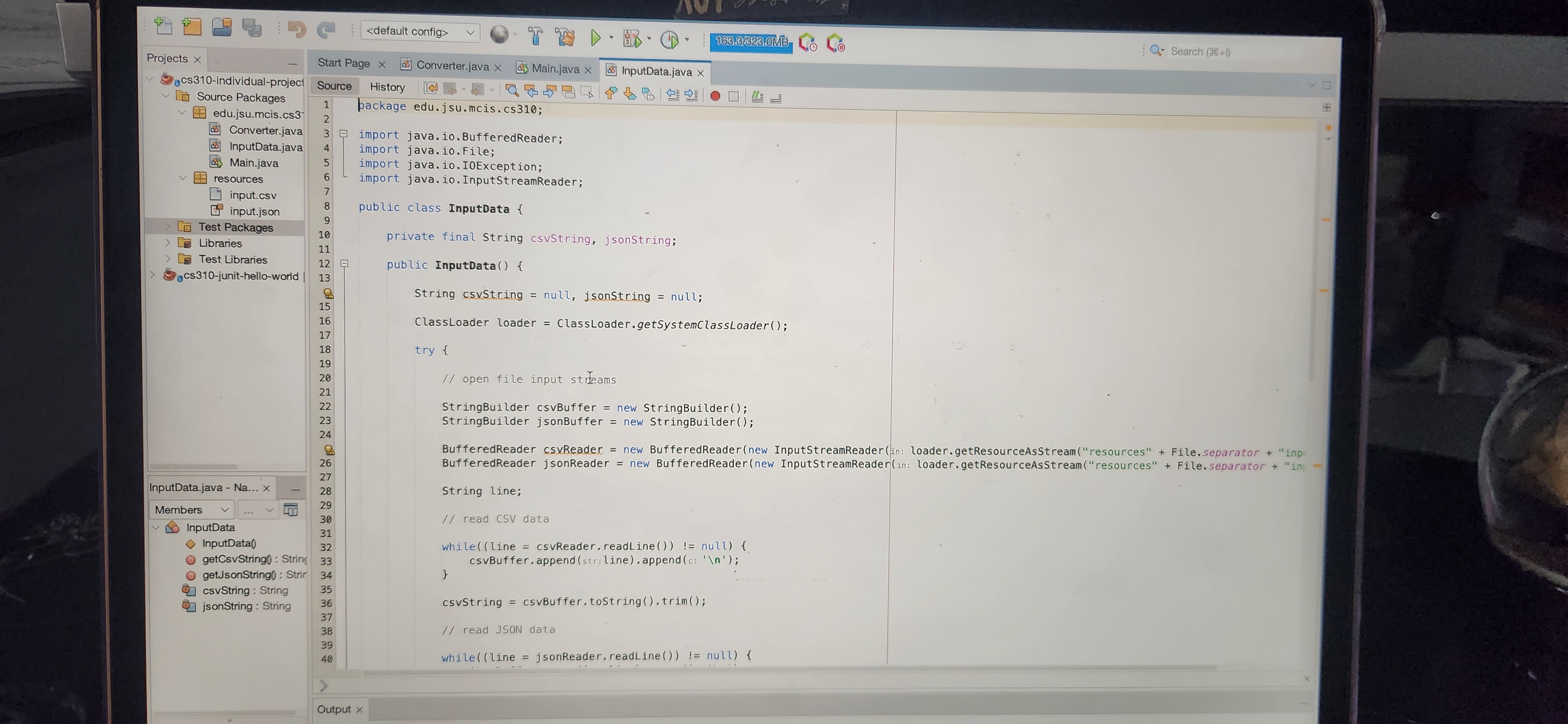Expand the Test Packages node
The image size is (1568, 724).
(x=169, y=227)
